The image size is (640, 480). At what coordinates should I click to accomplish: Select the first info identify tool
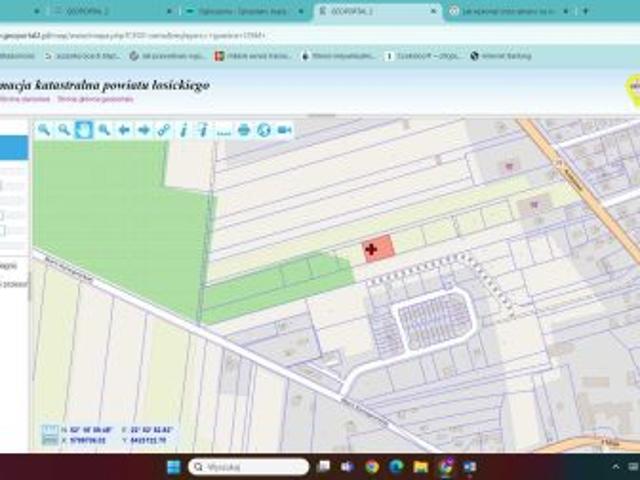(x=184, y=130)
